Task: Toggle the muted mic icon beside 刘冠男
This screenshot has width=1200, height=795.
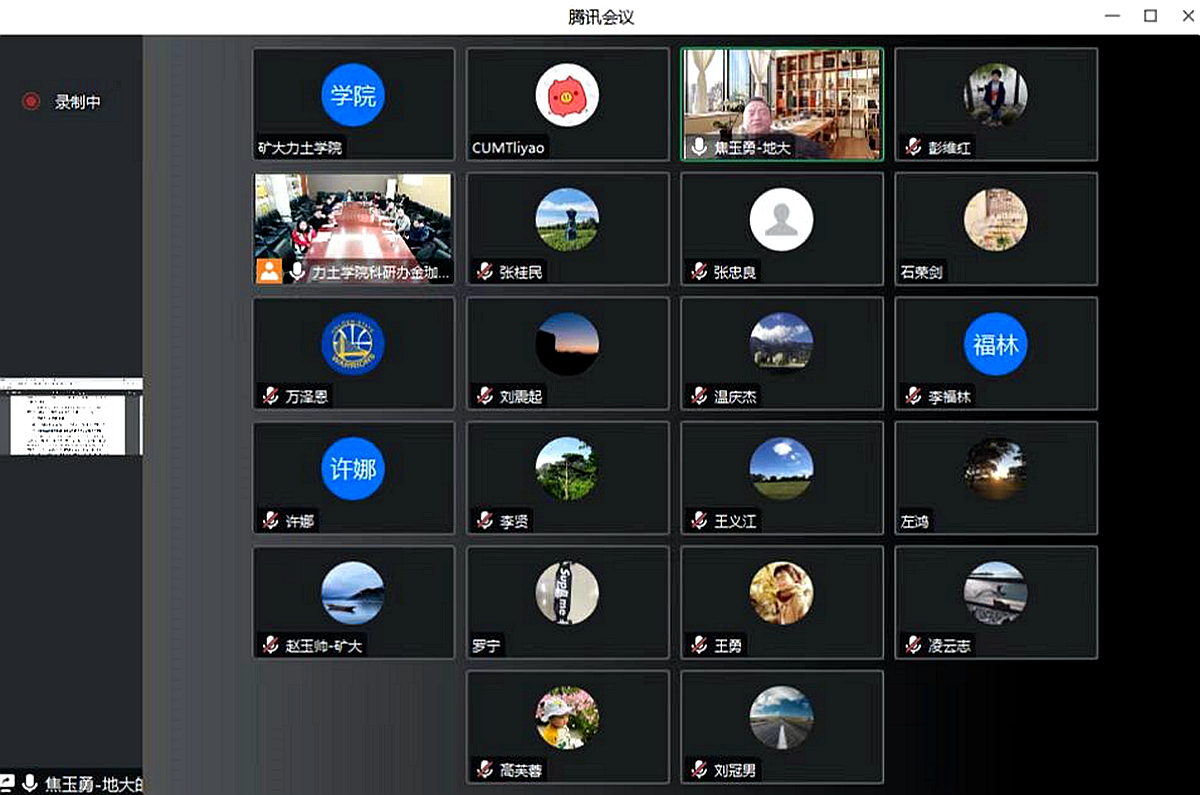Action: coord(699,770)
